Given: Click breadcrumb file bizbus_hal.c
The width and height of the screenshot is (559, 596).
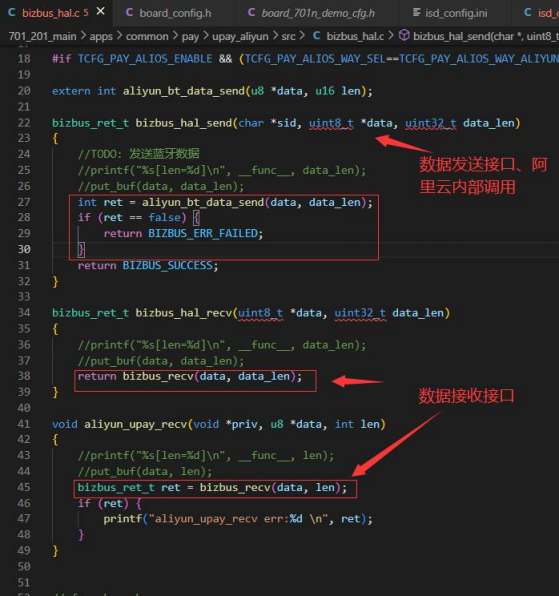Looking at the screenshot, I should [355, 36].
